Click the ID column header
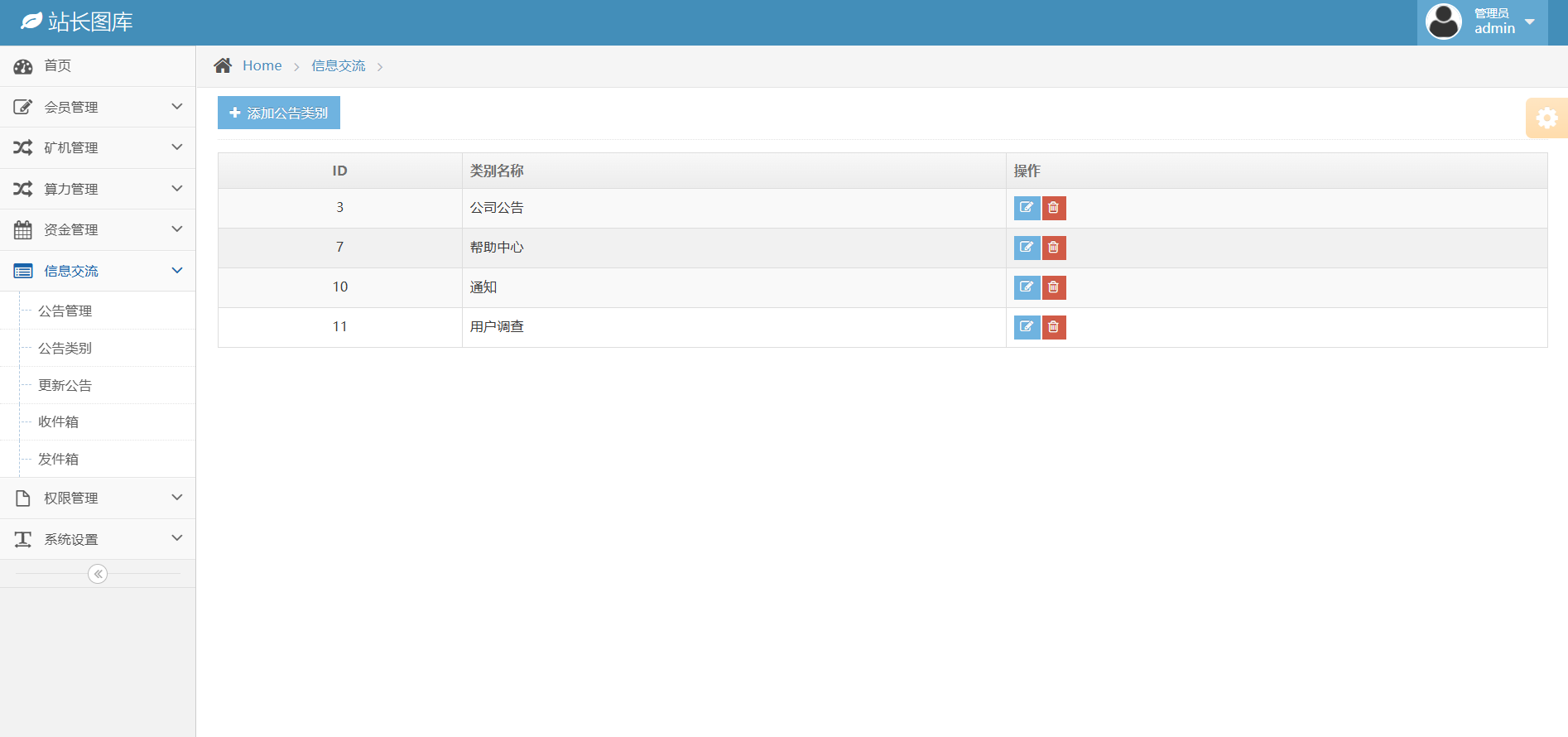The width and height of the screenshot is (1568, 737). 339,171
